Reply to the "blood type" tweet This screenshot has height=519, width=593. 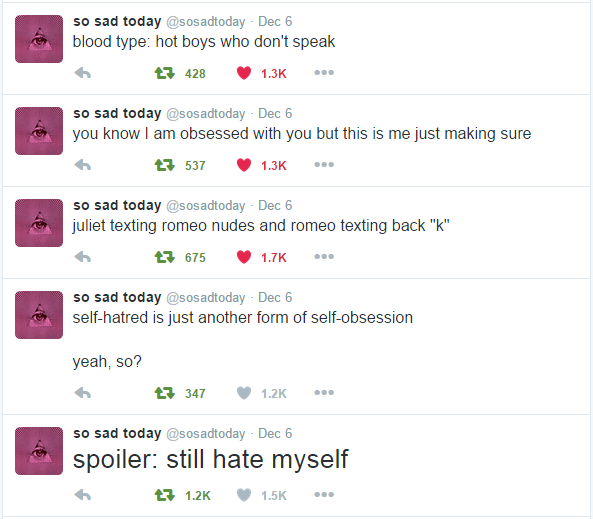click(83, 73)
